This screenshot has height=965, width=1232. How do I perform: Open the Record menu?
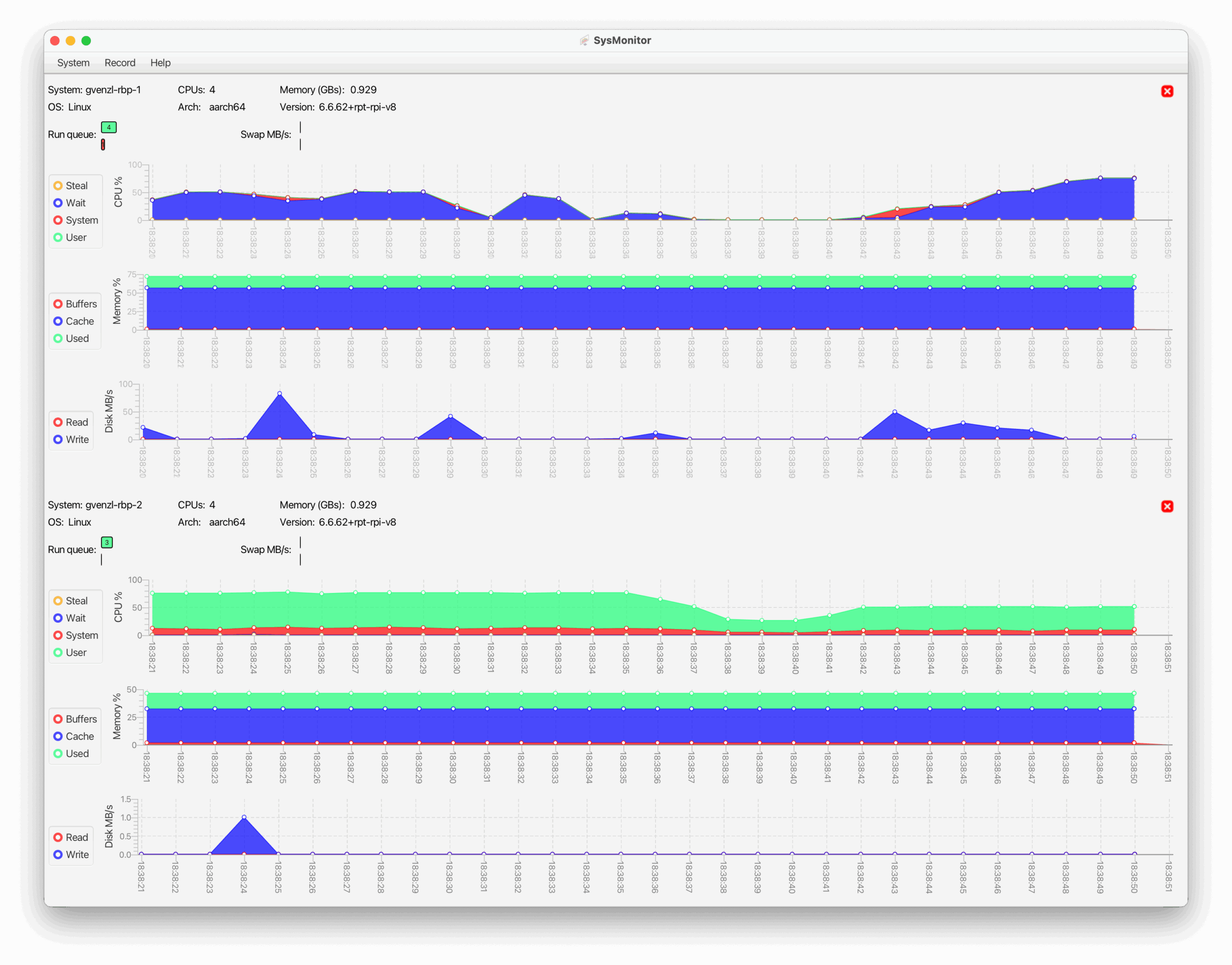[x=120, y=63]
